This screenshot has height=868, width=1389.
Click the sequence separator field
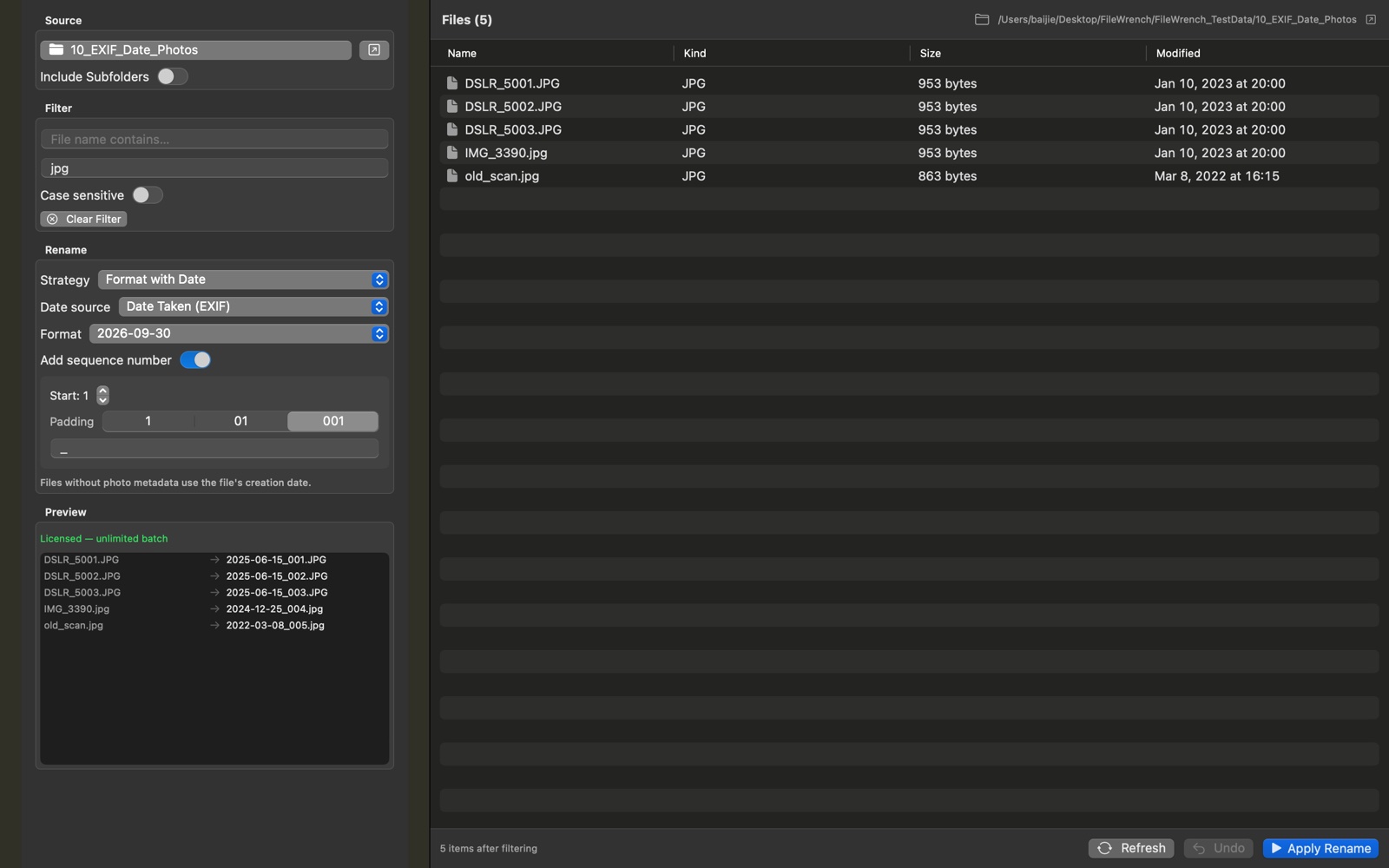pos(214,449)
